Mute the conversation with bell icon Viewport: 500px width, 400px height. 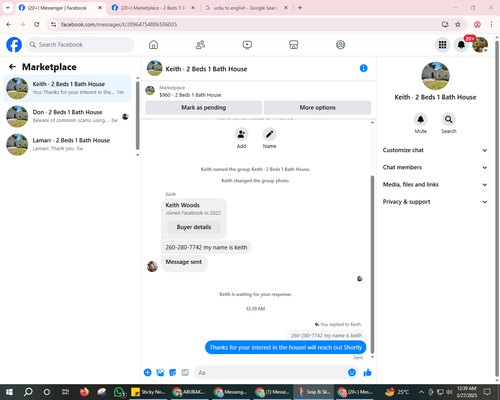click(421, 119)
